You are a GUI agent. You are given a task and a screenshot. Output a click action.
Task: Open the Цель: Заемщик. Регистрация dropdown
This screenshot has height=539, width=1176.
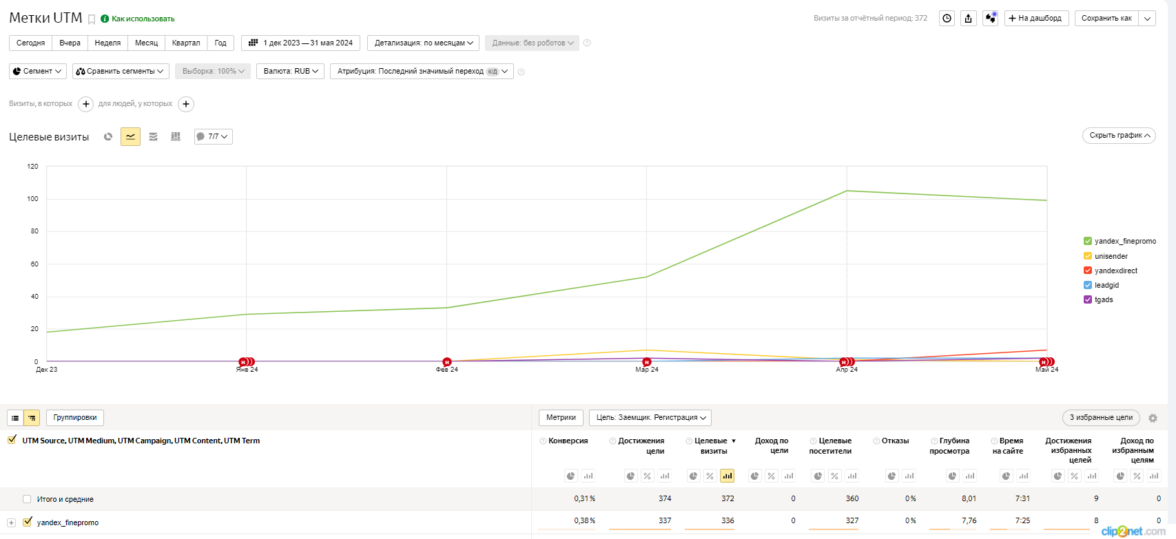(650, 418)
